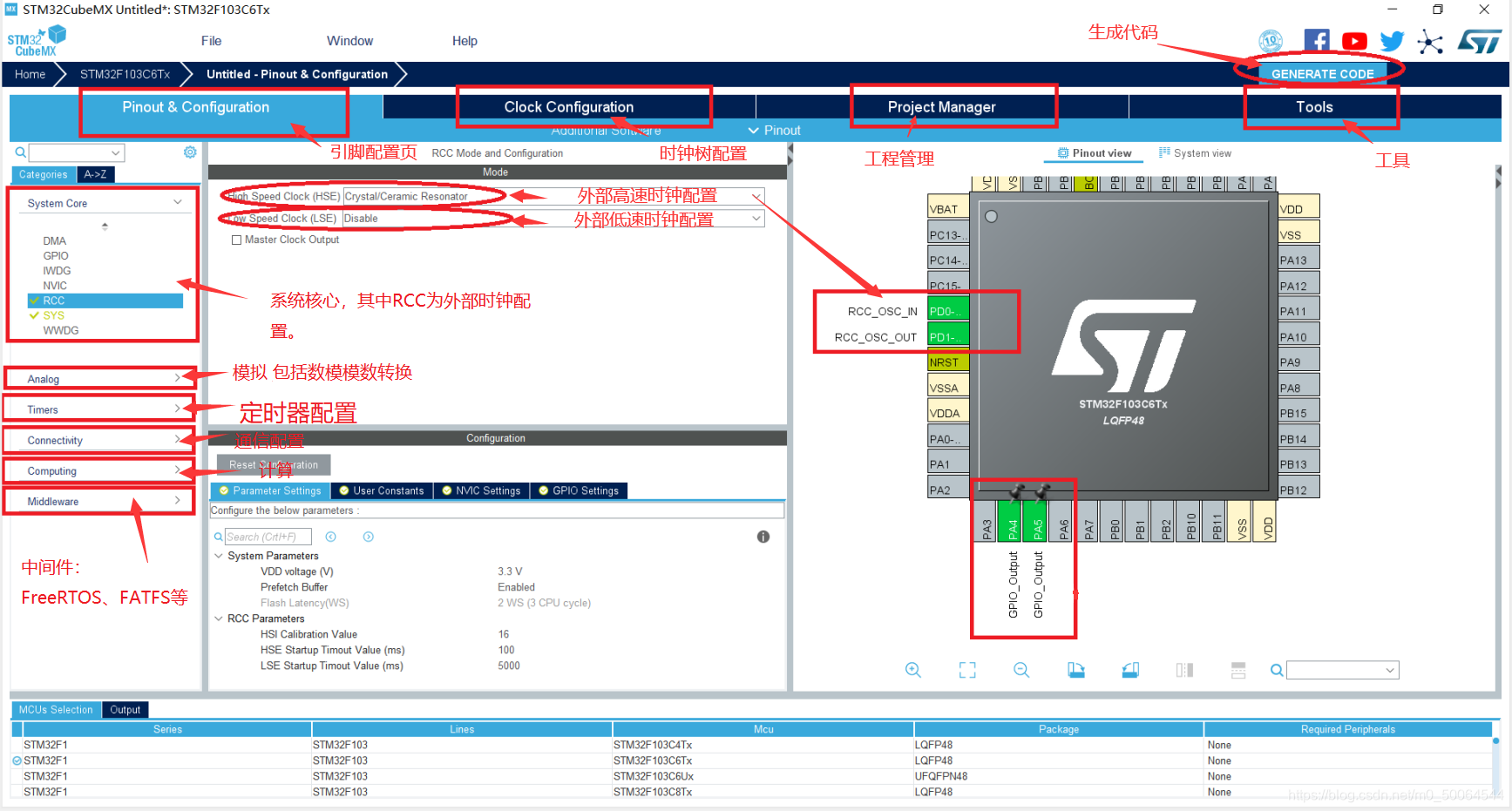Click STM32F103C6Tx breadcrumb

(x=125, y=74)
